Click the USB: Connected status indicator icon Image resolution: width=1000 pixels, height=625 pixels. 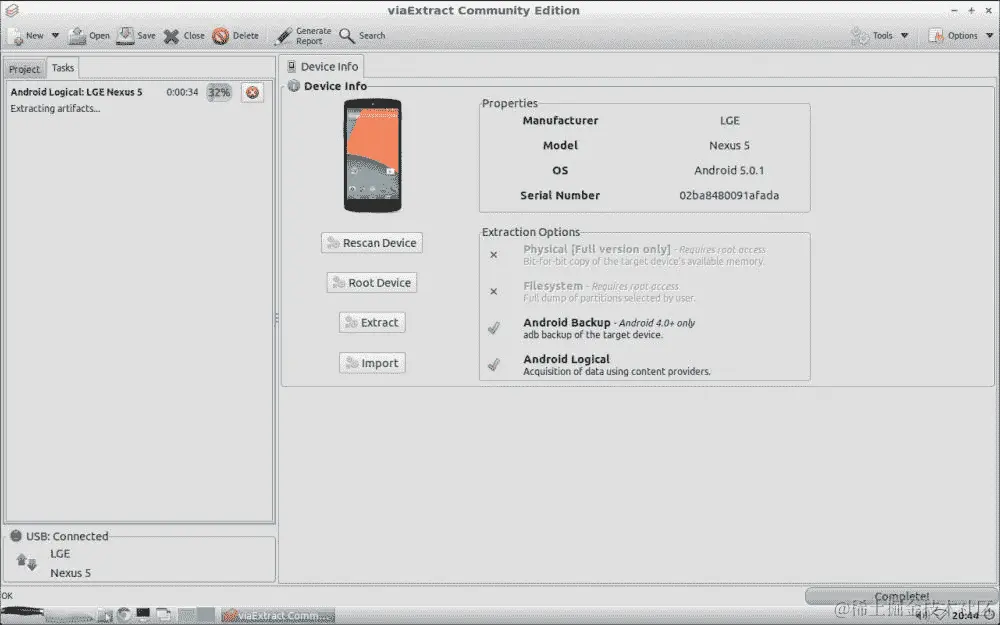pos(16,536)
